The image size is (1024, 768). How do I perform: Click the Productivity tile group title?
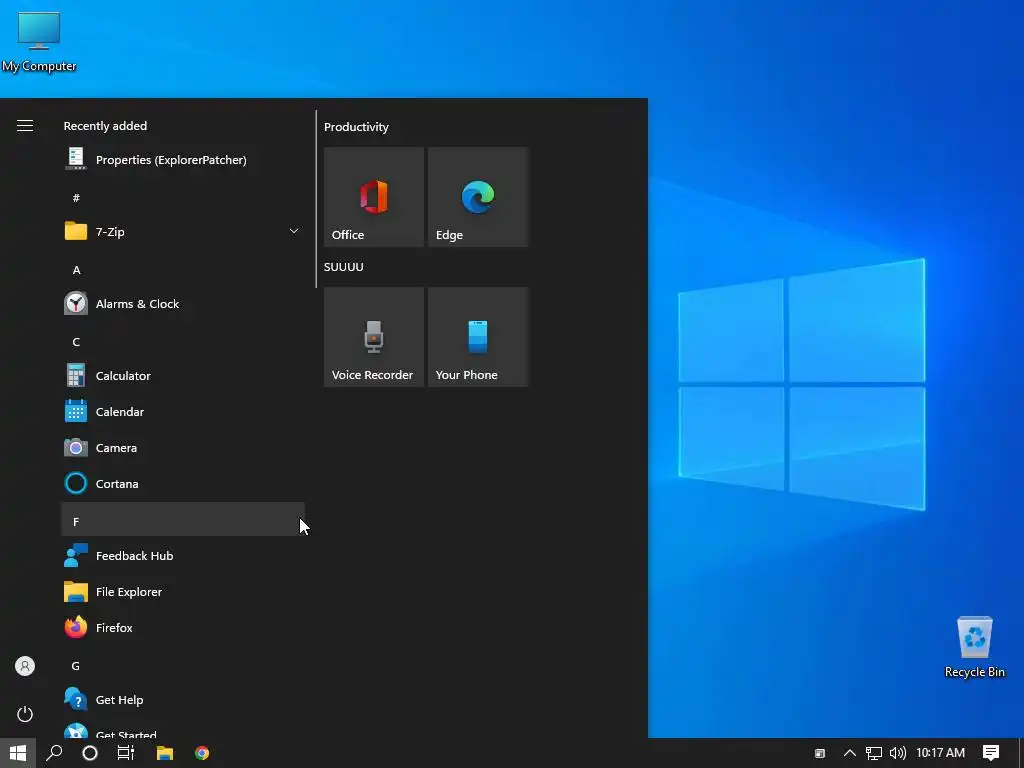(356, 127)
